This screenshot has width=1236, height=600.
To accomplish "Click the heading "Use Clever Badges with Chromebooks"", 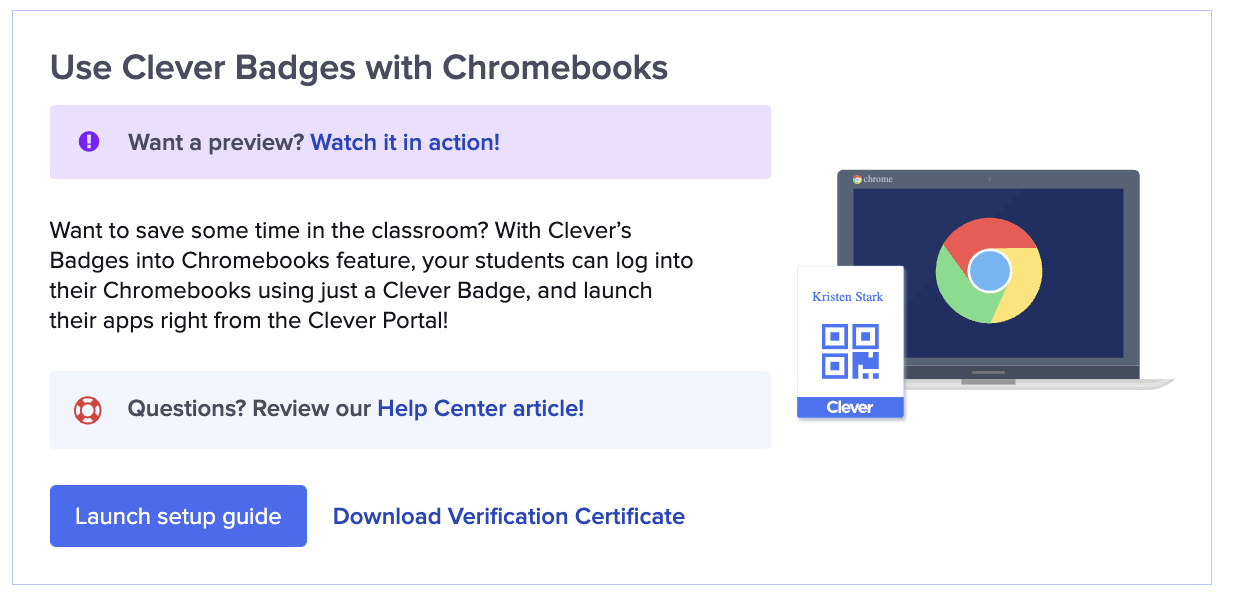I will click(359, 67).
